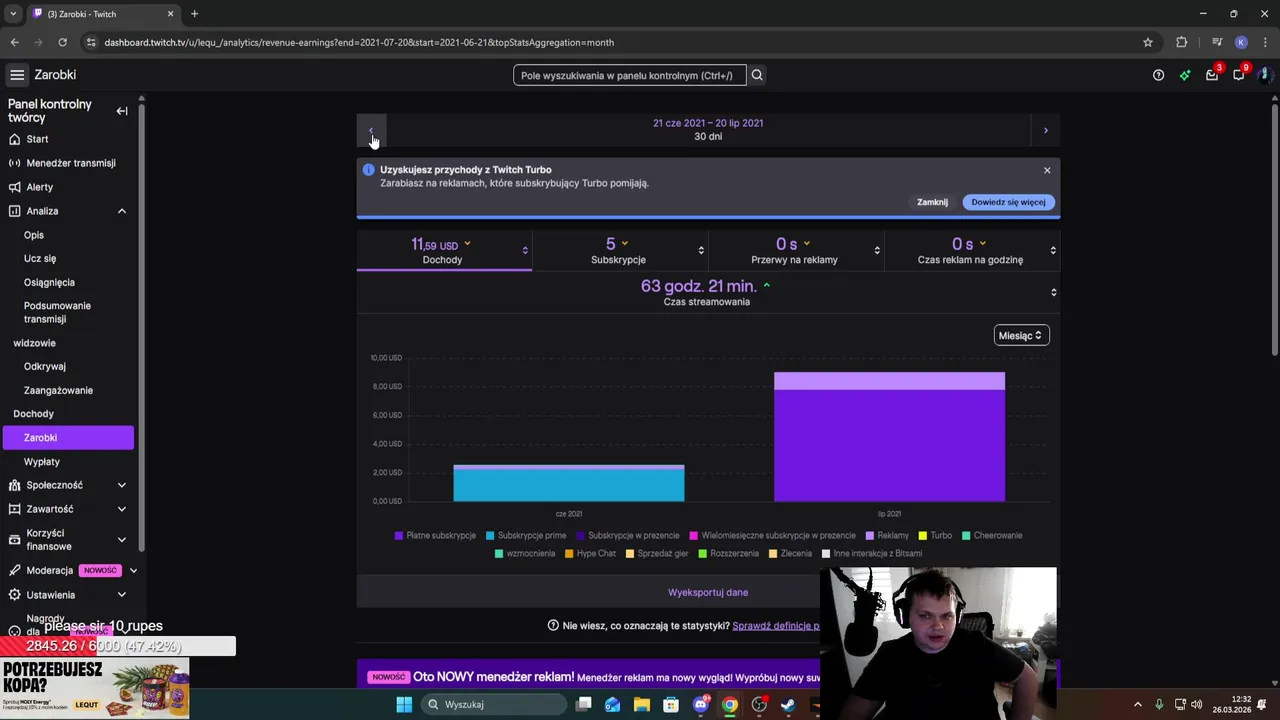
Task: Expand the Ustawienia sidebar section
Action: (x=122, y=595)
